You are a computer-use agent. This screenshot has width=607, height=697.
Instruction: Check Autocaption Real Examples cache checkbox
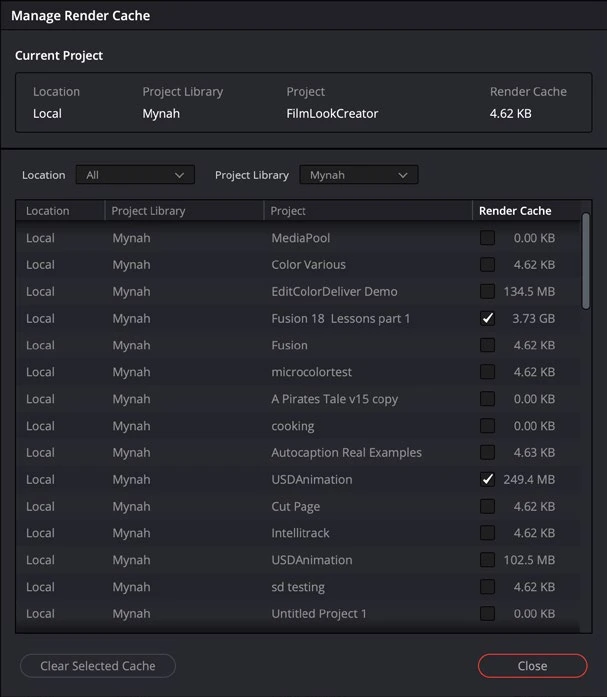pyautogui.click(x=487, y=453)
